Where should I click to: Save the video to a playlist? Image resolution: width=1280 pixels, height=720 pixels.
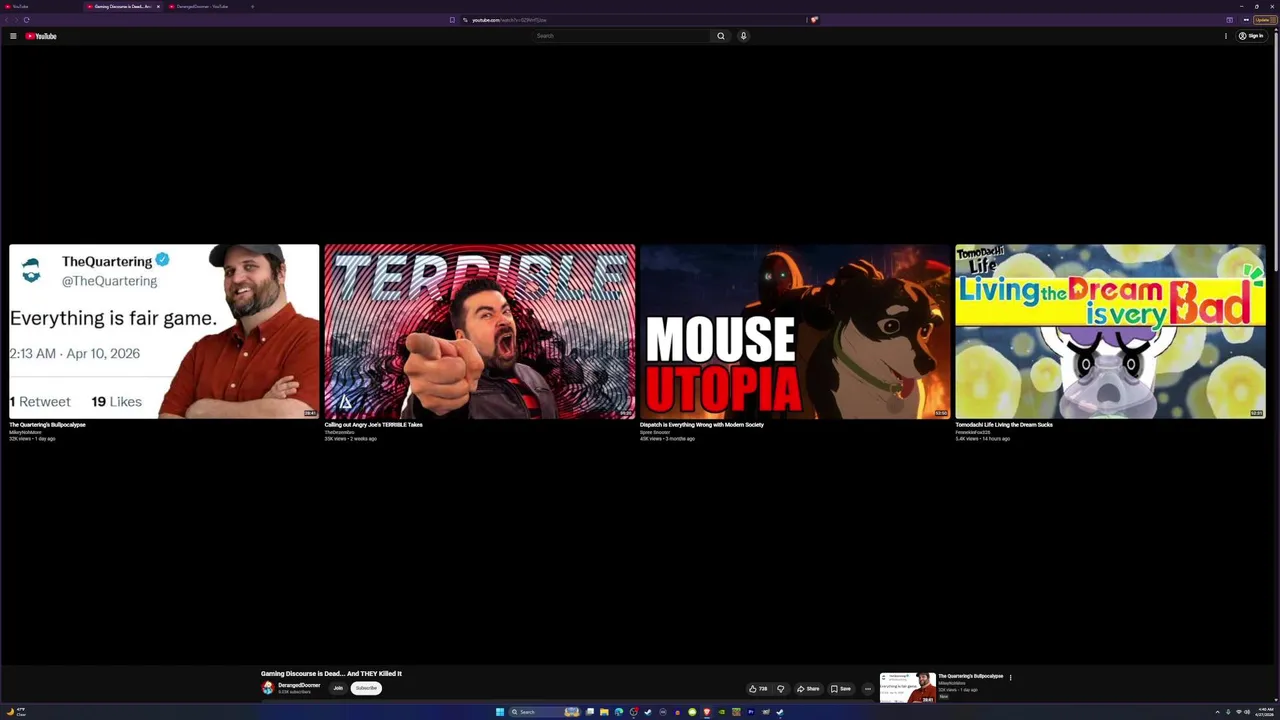(x=841, y=689)
